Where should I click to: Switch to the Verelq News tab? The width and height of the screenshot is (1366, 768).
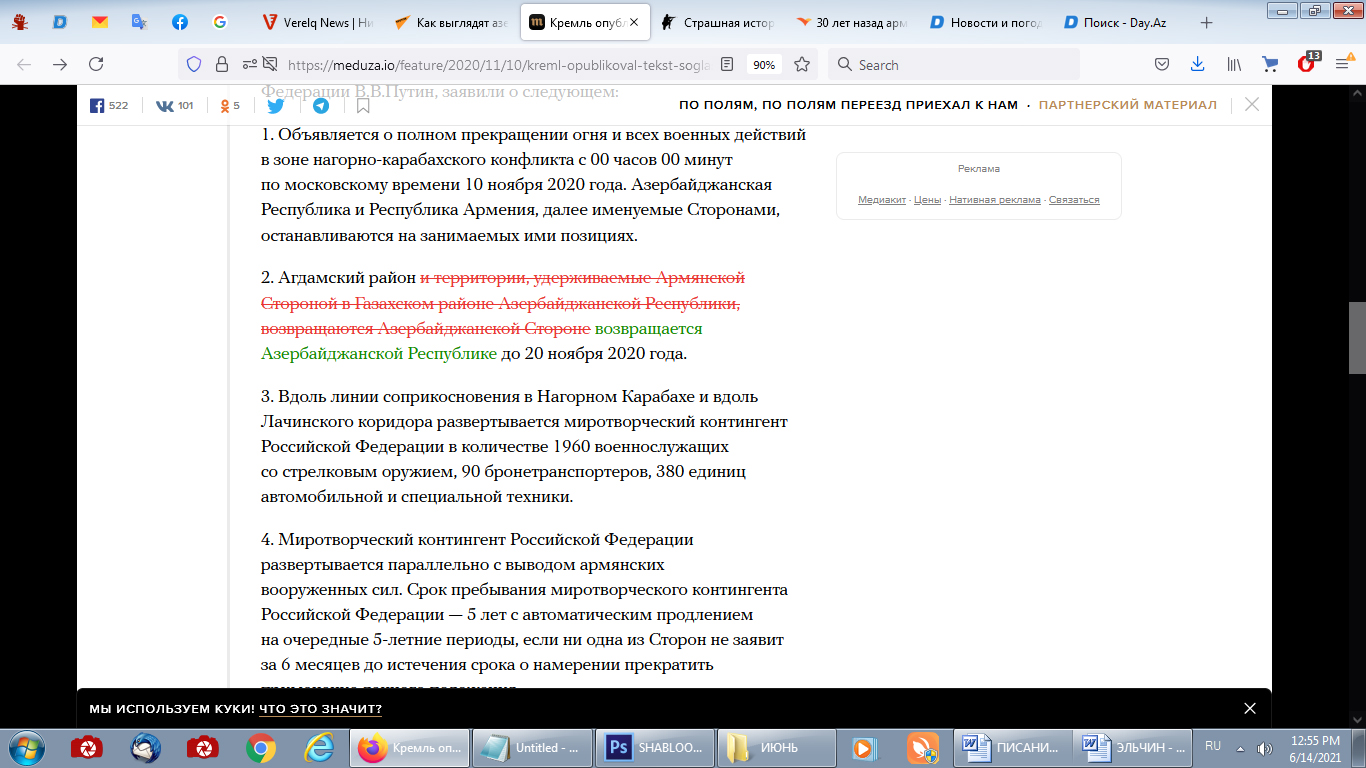click(x=316, y=22)
